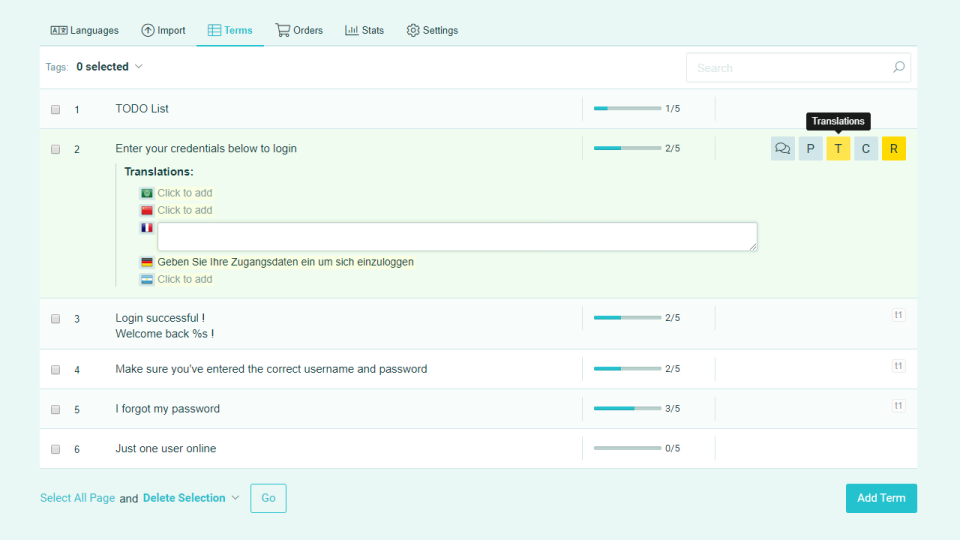Click the Select All Page link
960x540 pixels.
coord(77,498)
